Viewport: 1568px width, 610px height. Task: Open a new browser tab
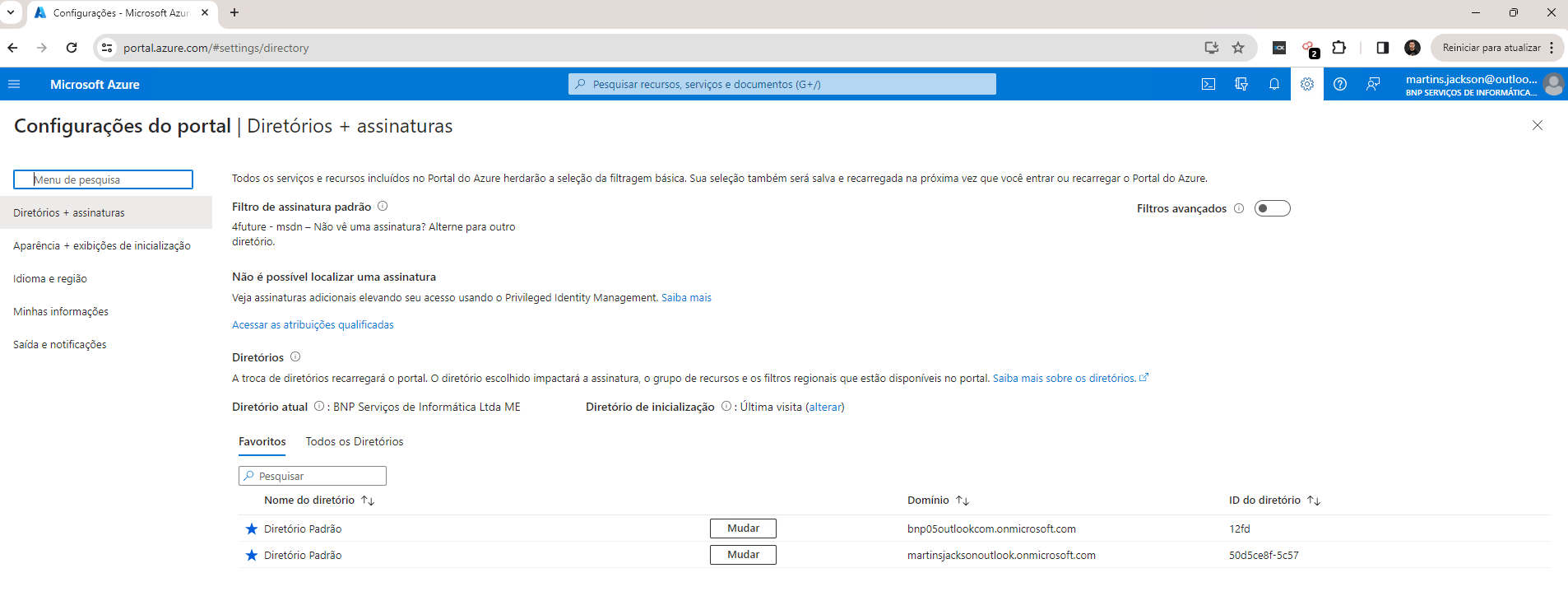(234, 12)
